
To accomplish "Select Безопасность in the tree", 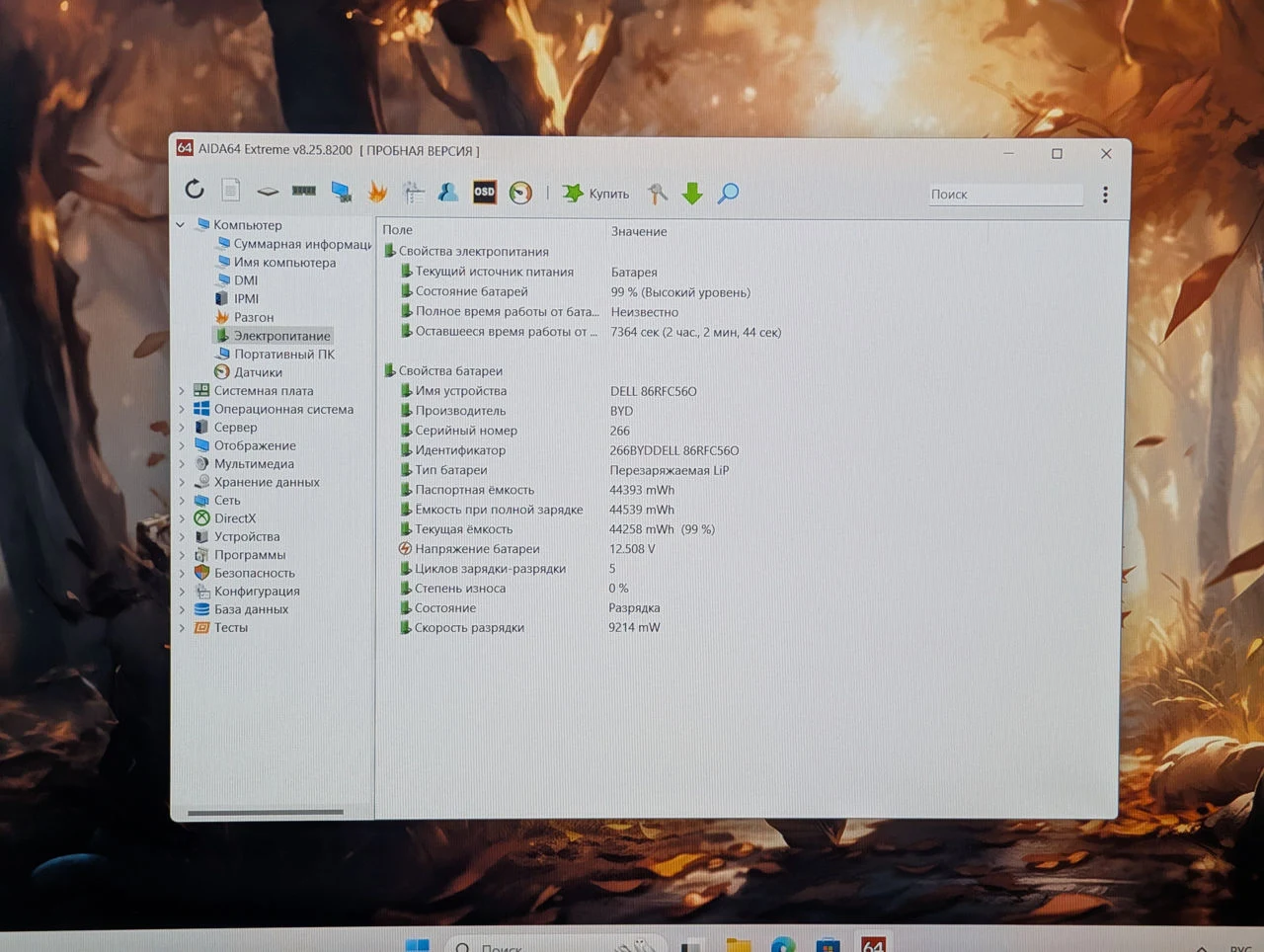I will (244, 573).
